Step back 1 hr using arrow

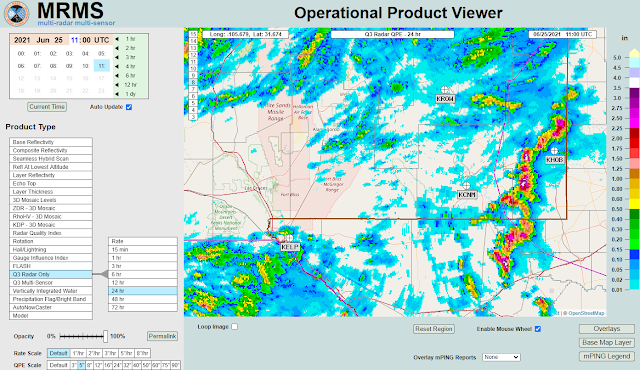pyautogui.click(x=117, y=39)
